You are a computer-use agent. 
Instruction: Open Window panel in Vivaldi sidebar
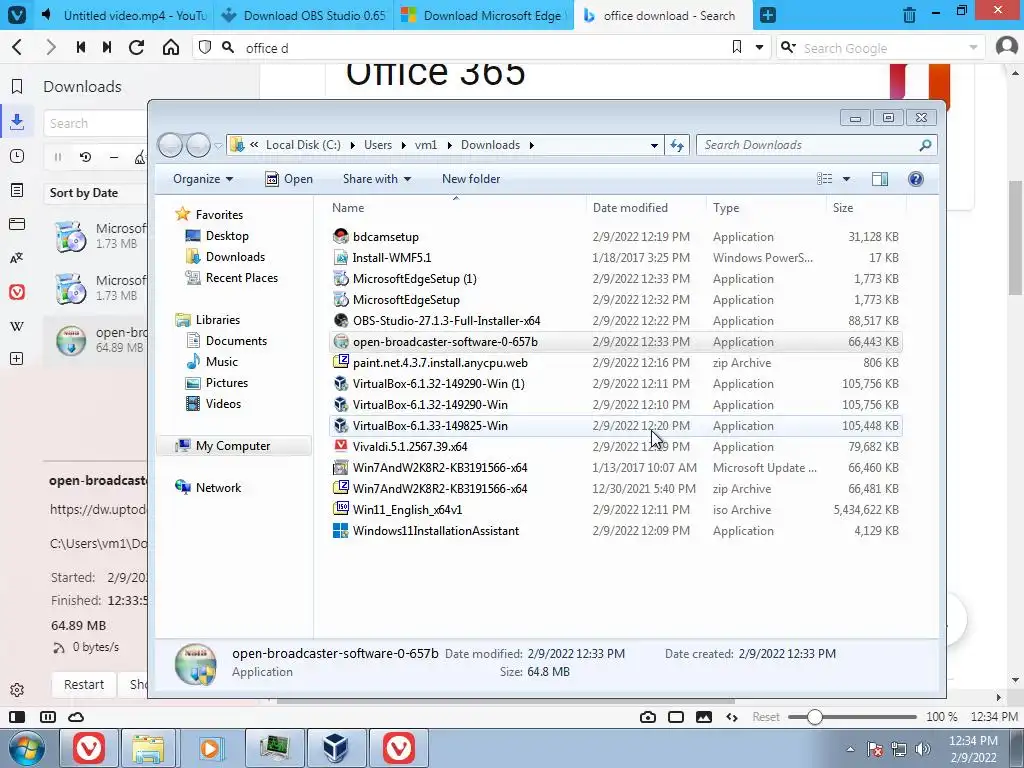17,224
